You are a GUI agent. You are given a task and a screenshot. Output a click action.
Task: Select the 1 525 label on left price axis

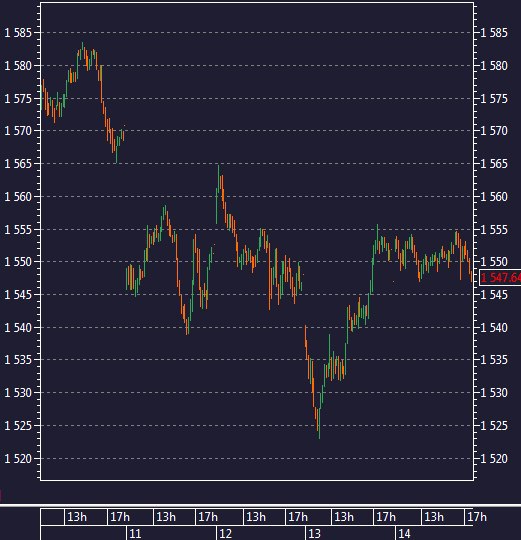point(18,426)
